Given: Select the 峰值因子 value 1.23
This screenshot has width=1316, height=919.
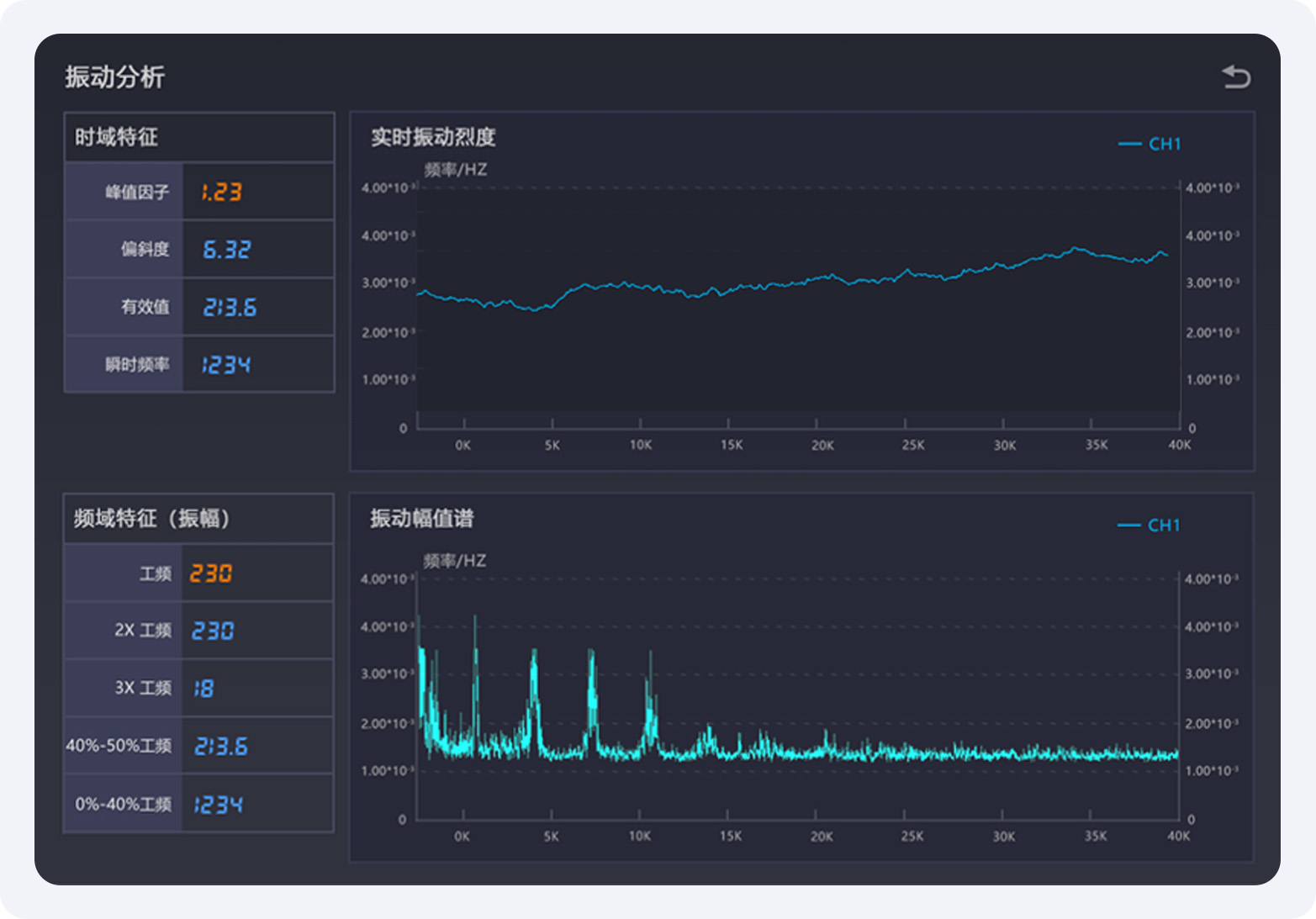Looking at the screenshot, I should tap(221, 192).
